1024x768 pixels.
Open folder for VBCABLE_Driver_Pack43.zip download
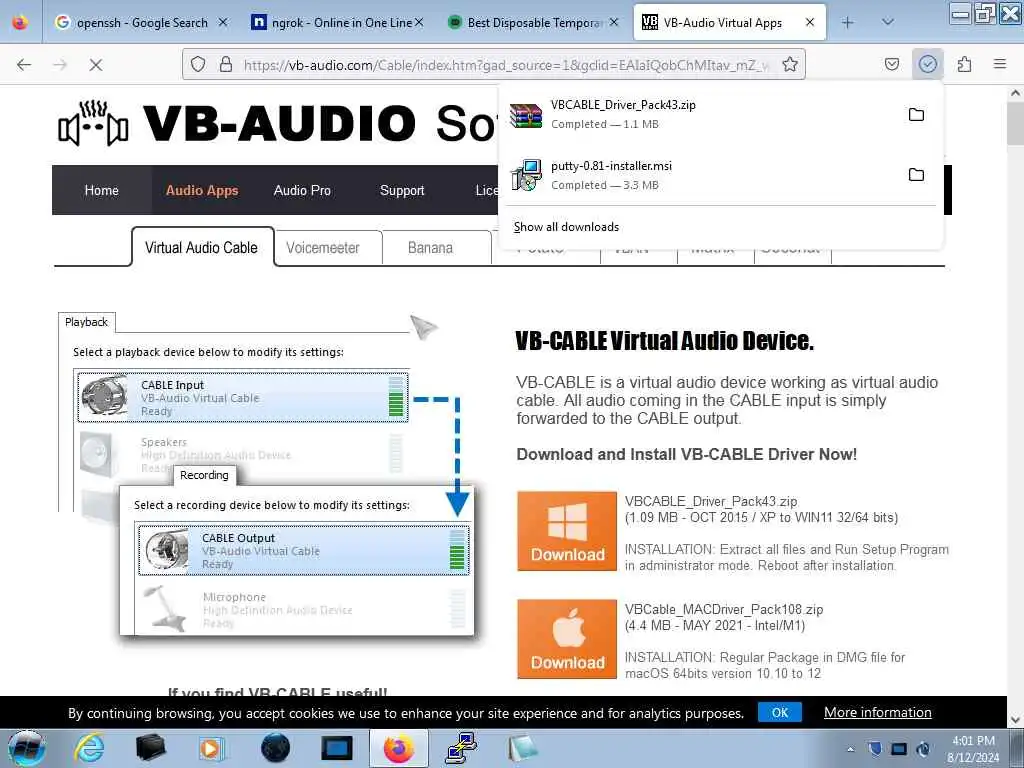[x=916, y=115]
